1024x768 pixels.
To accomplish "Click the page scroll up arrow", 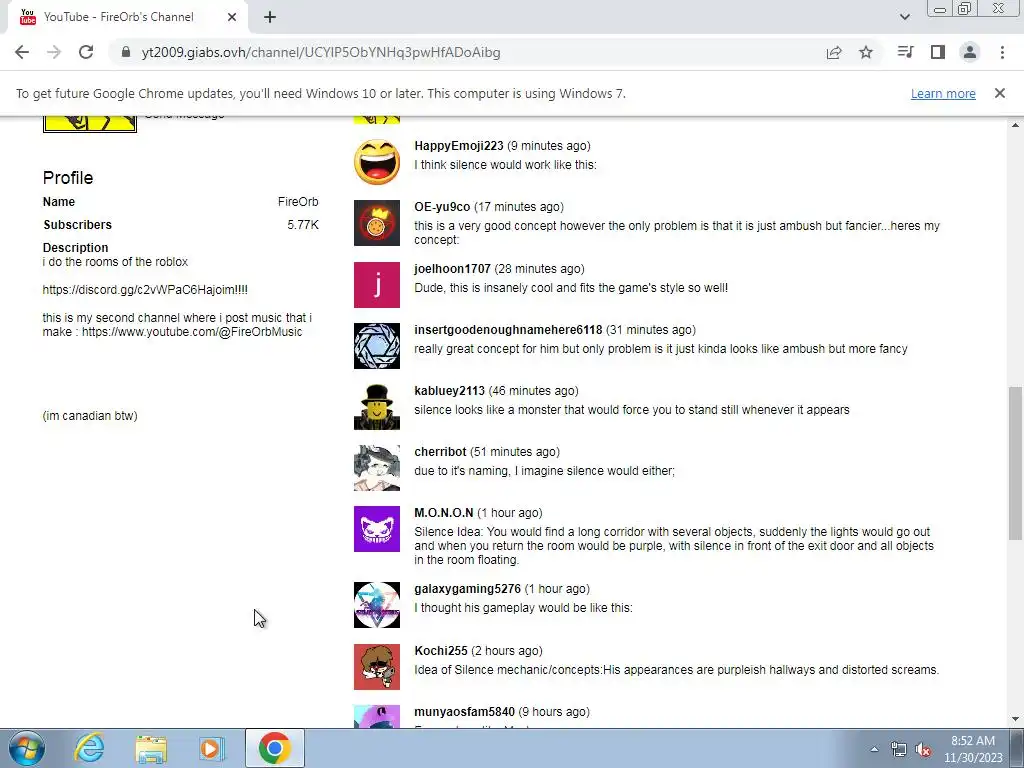I will tap(1016, 125).
